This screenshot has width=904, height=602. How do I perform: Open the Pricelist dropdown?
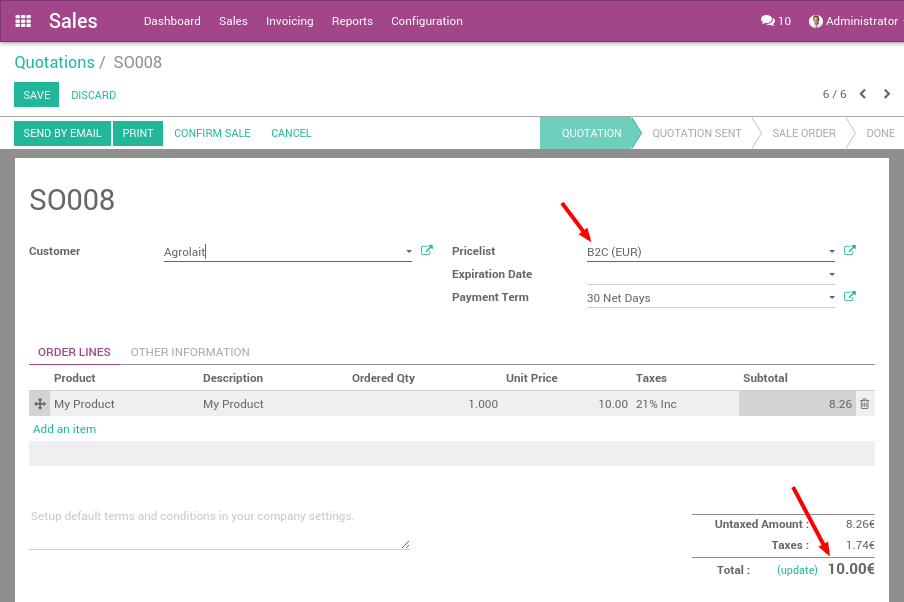point(831,251)
